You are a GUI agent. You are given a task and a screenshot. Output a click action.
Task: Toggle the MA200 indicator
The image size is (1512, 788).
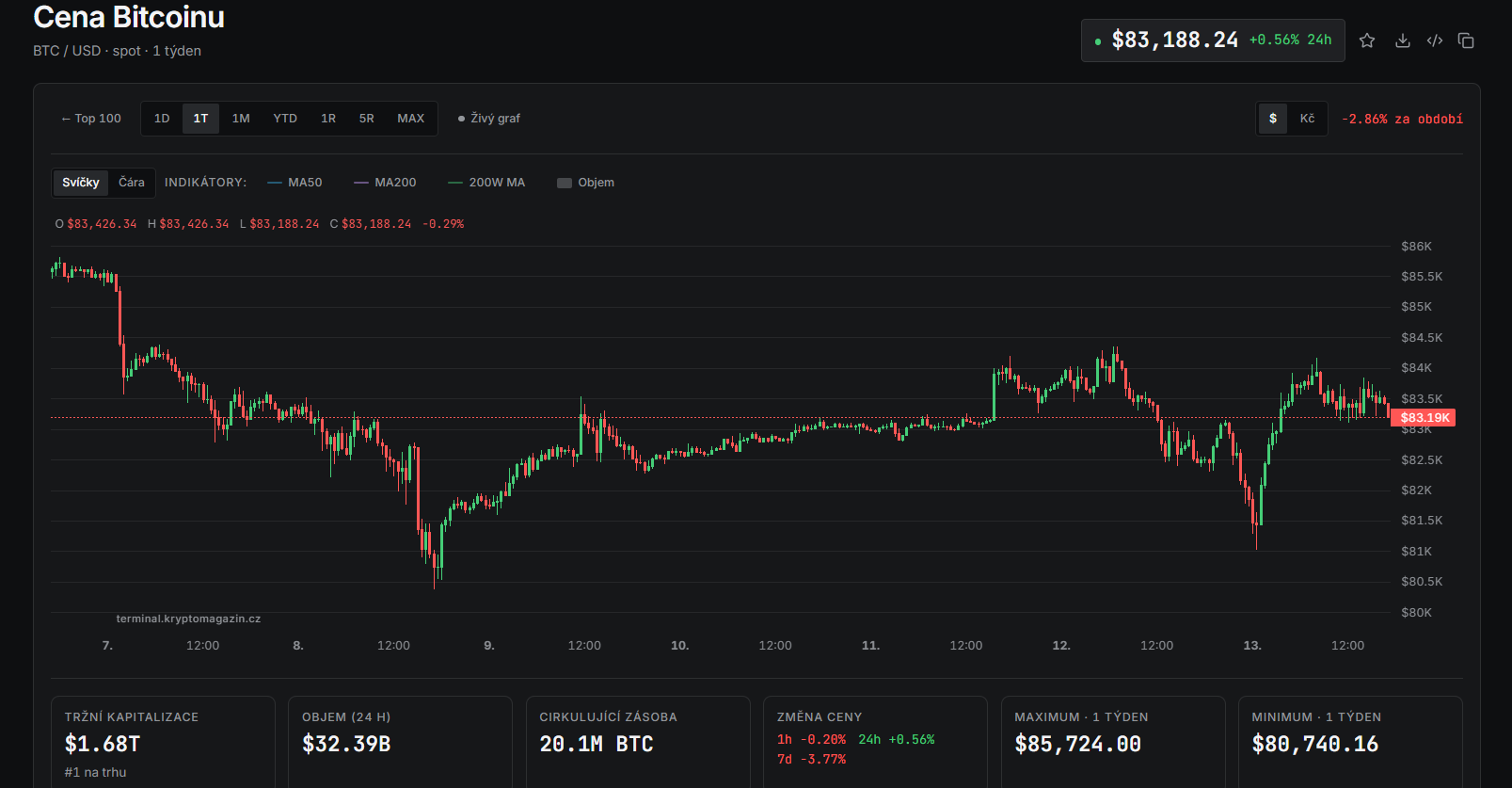(385, 183)
